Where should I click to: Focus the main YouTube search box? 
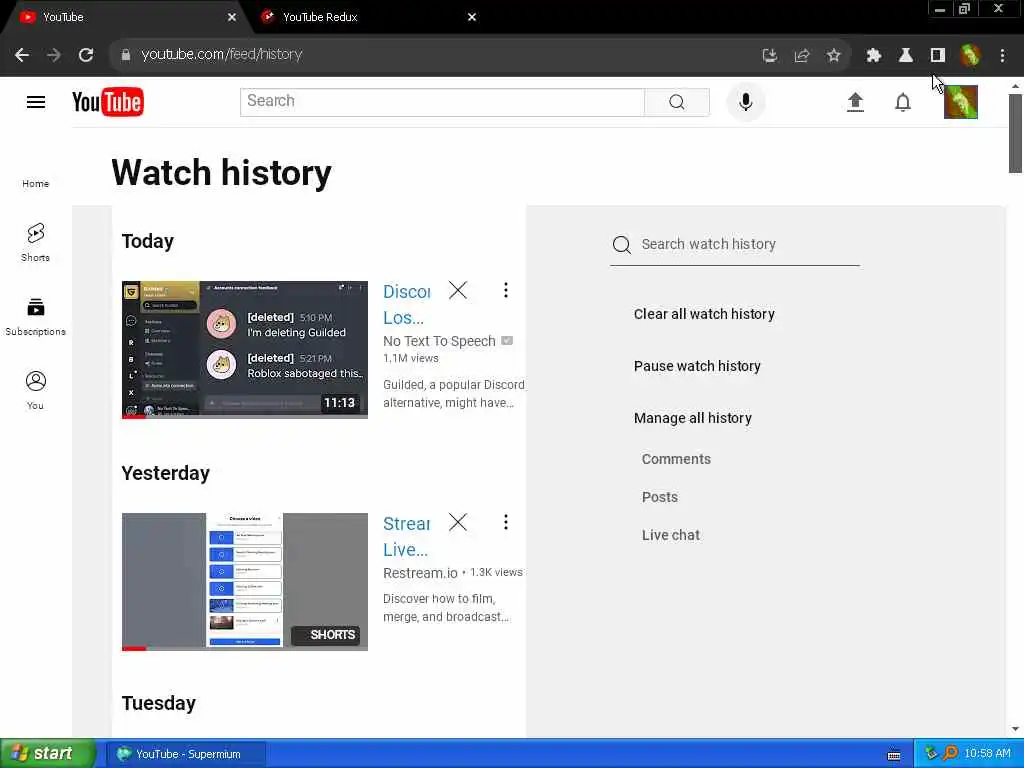coord(442,103)
